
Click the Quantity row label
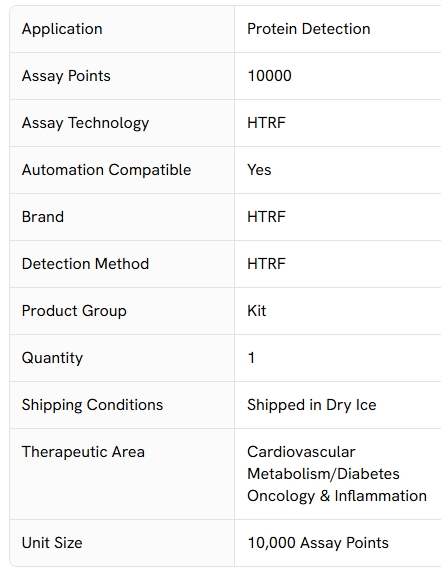[52, 358]
